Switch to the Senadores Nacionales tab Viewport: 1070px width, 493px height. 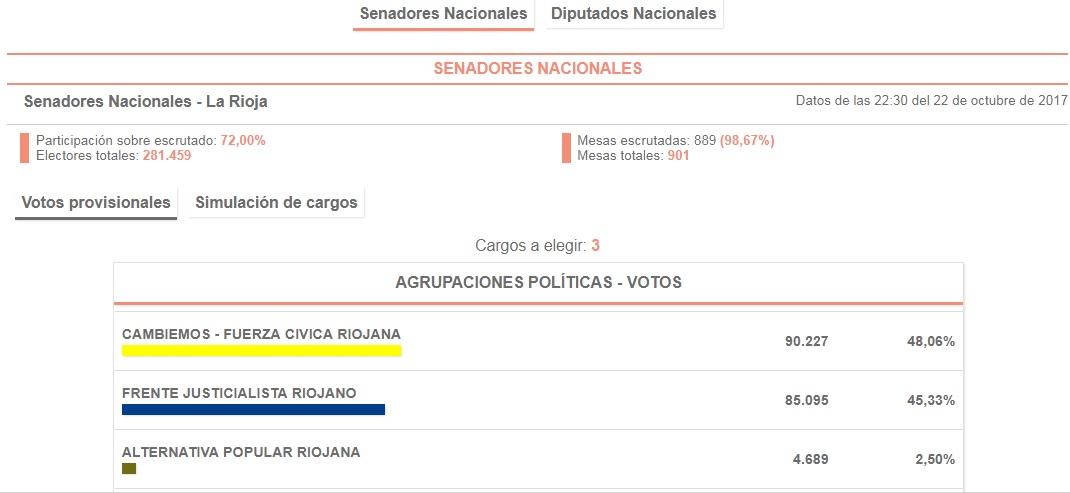coord(444,14)
